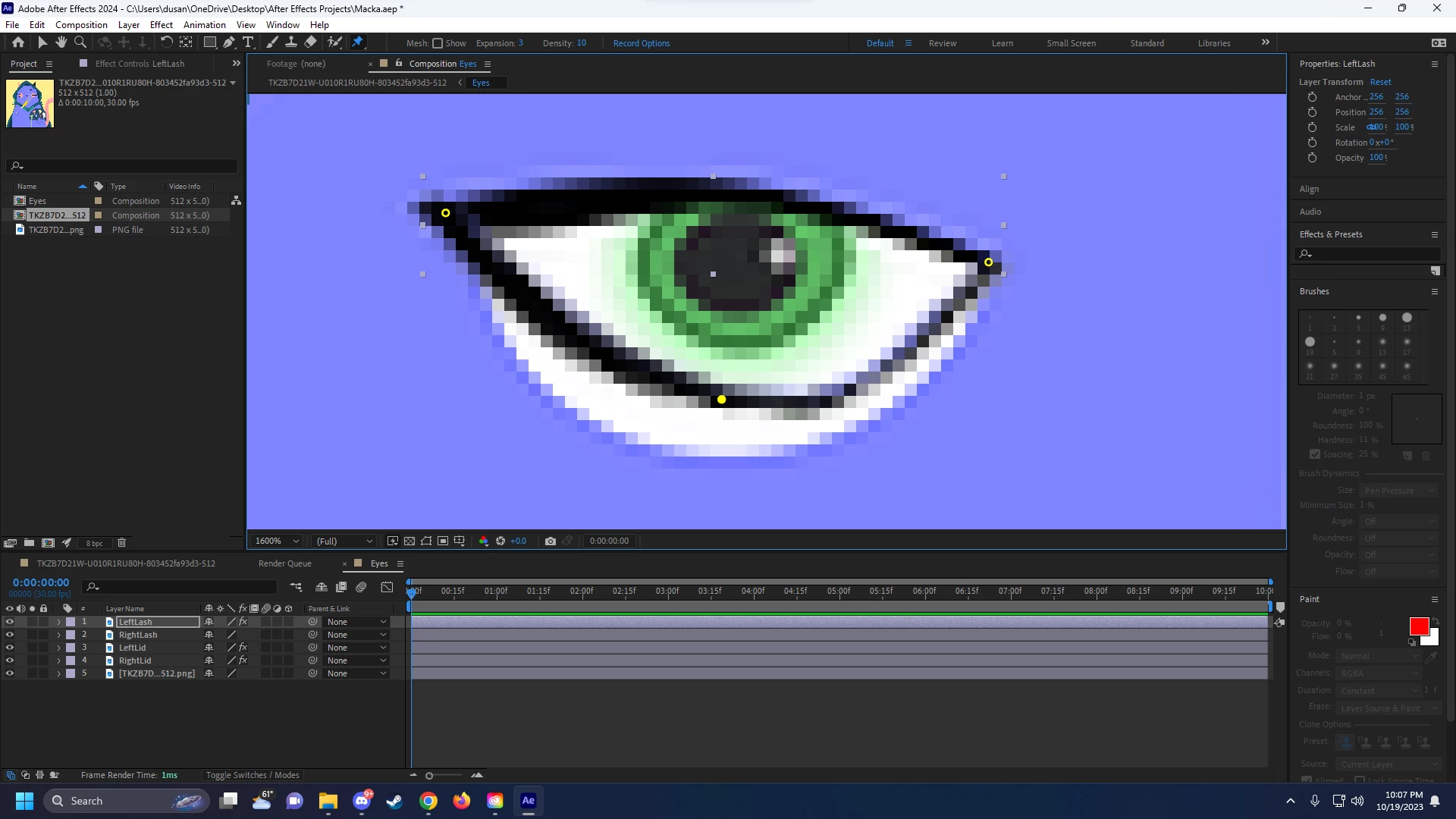Select the Eraser tool
Screen dimensions: 1456x819
pyautogui.click(x=310, y=42)
